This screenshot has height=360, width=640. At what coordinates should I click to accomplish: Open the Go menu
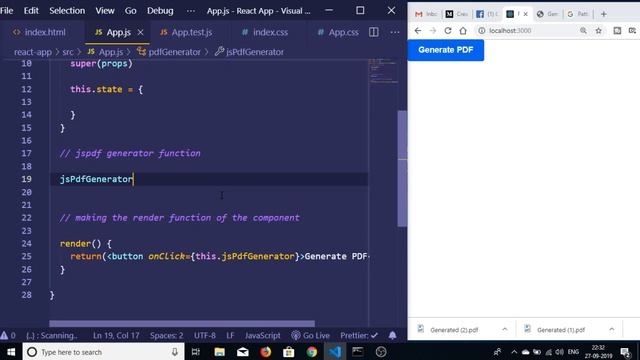[x=131, y=11]
